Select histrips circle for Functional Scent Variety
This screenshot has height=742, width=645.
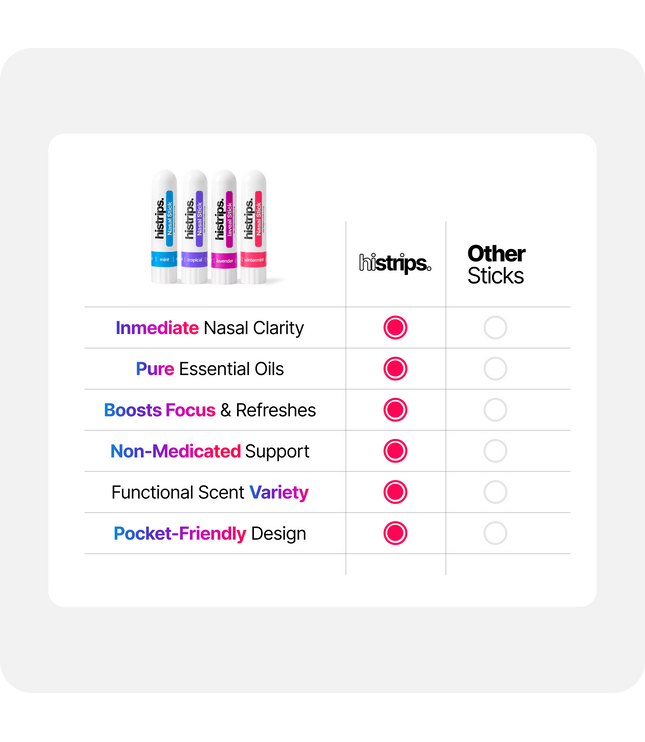[x=395, y=492]
